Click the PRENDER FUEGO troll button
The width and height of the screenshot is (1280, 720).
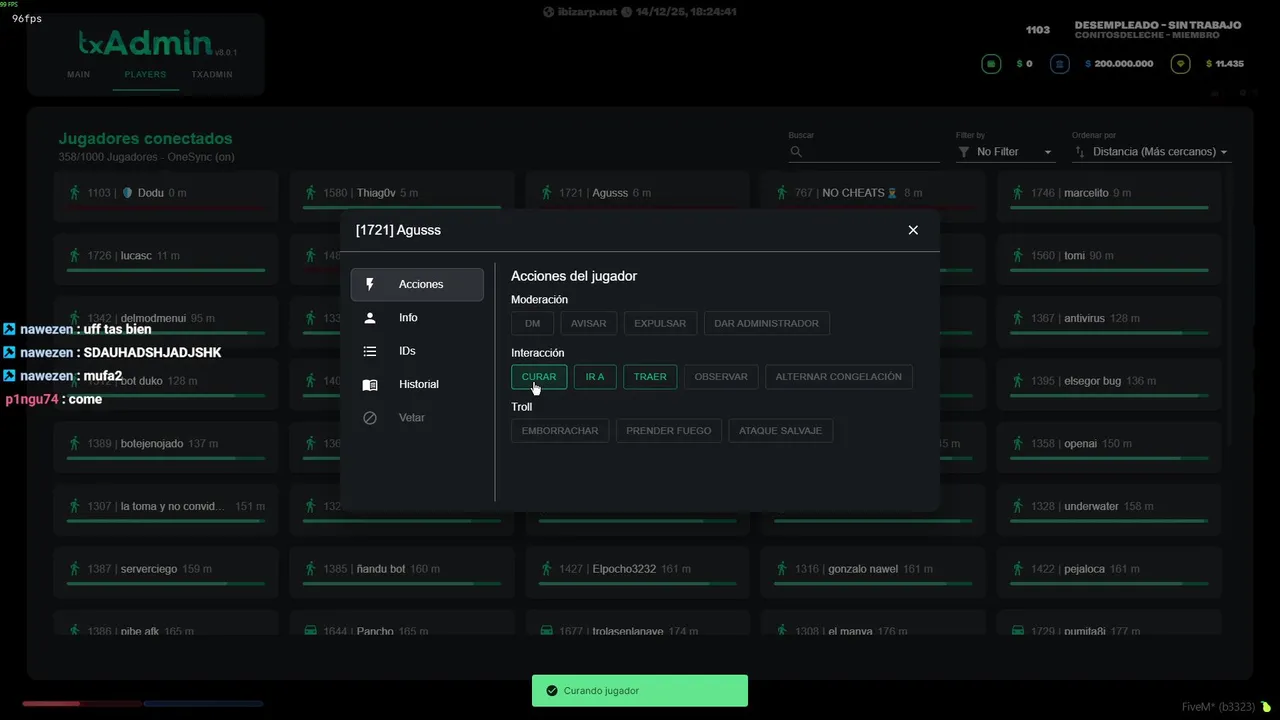(669, 431)
